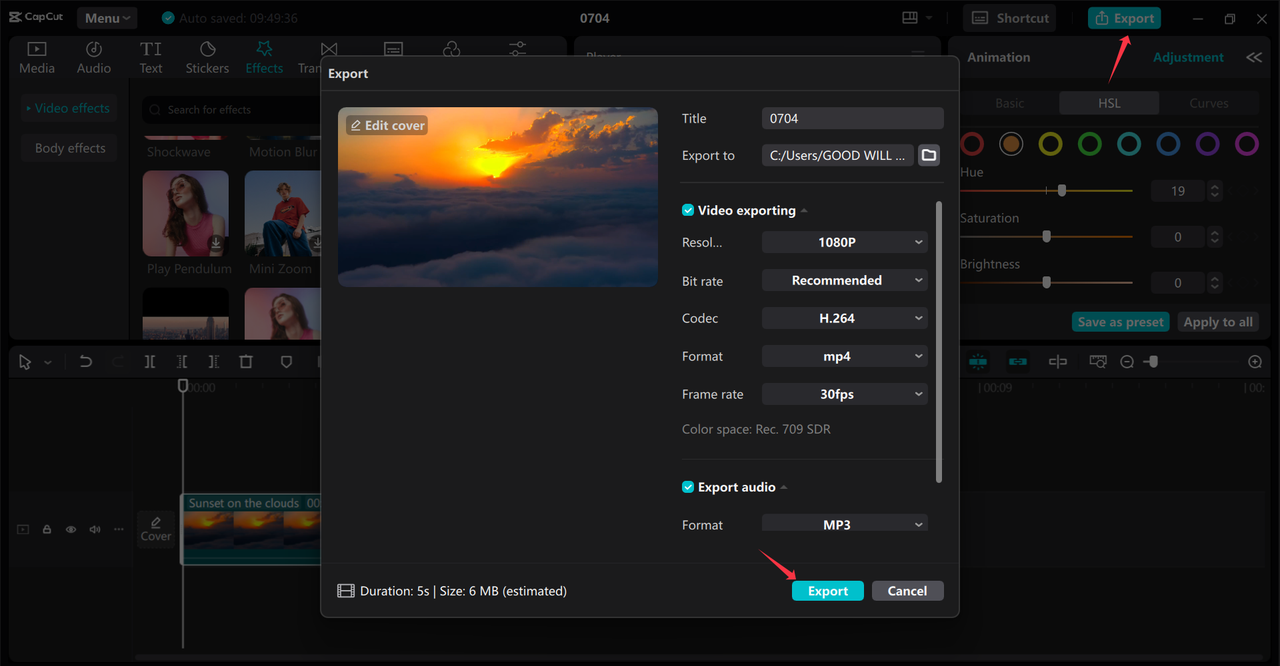
Task: Open the layout switcher icon
Action: tap(910, 18)
